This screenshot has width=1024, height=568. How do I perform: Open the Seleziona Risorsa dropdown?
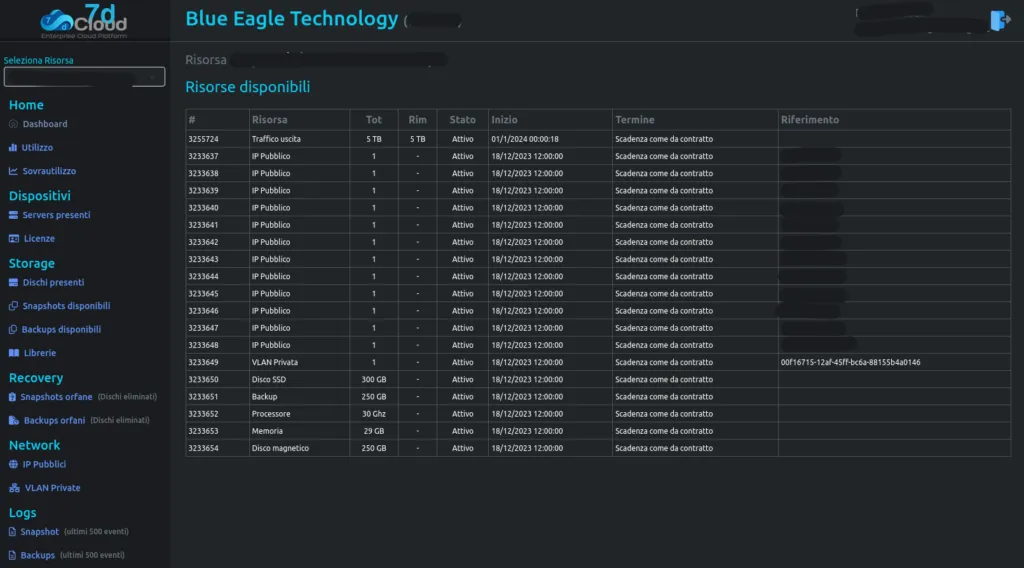click(x=84, y=77)
